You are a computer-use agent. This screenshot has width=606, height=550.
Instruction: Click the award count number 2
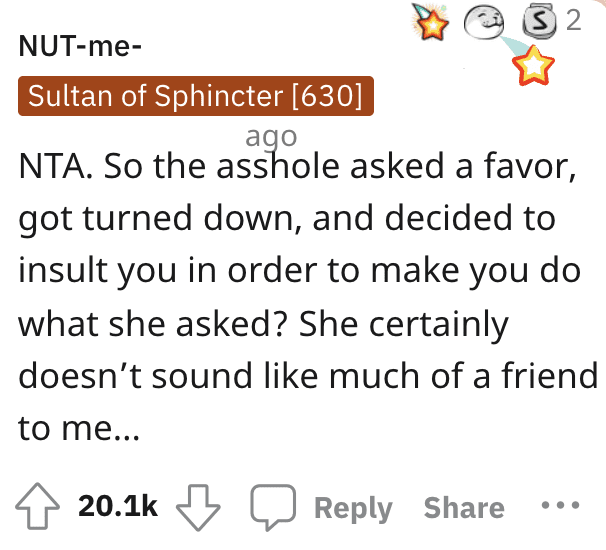pyautogui.click(x=574, y=21)
